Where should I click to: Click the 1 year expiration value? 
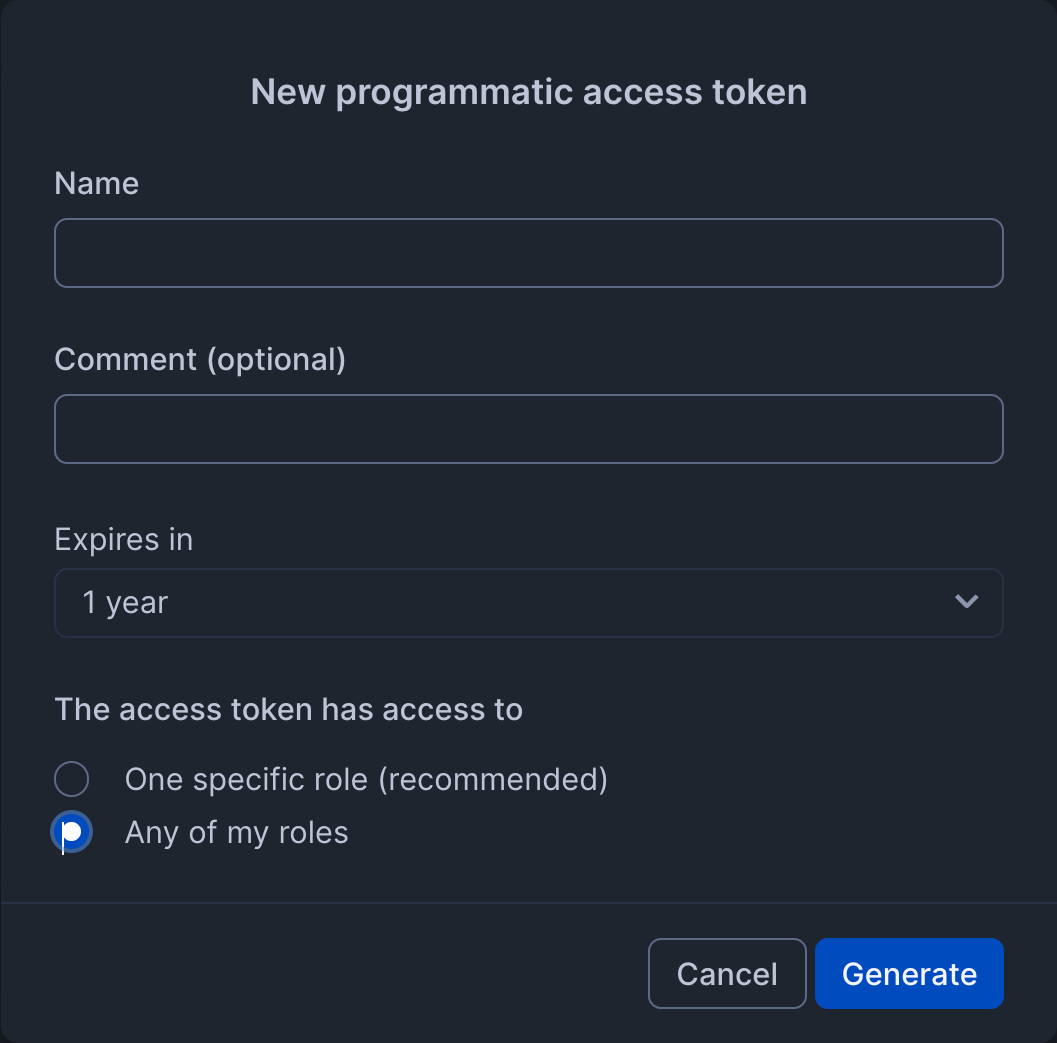125,602
